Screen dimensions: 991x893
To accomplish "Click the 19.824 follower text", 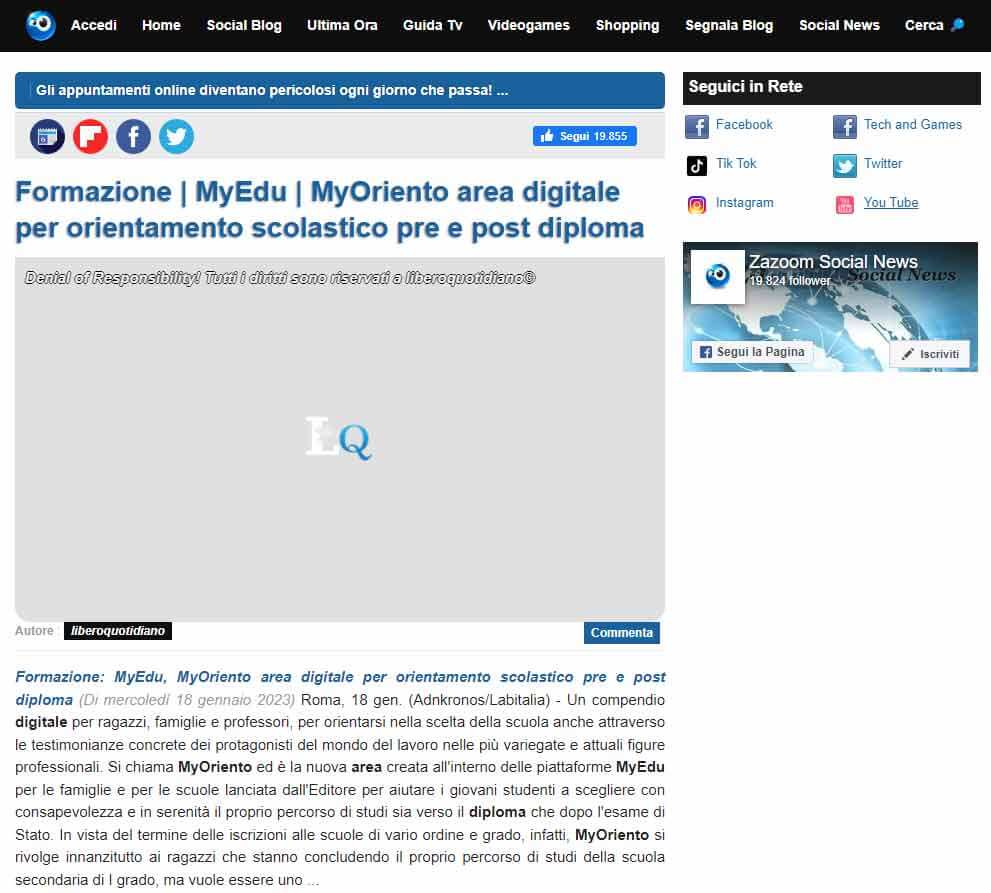I will (x=790, y=281).
